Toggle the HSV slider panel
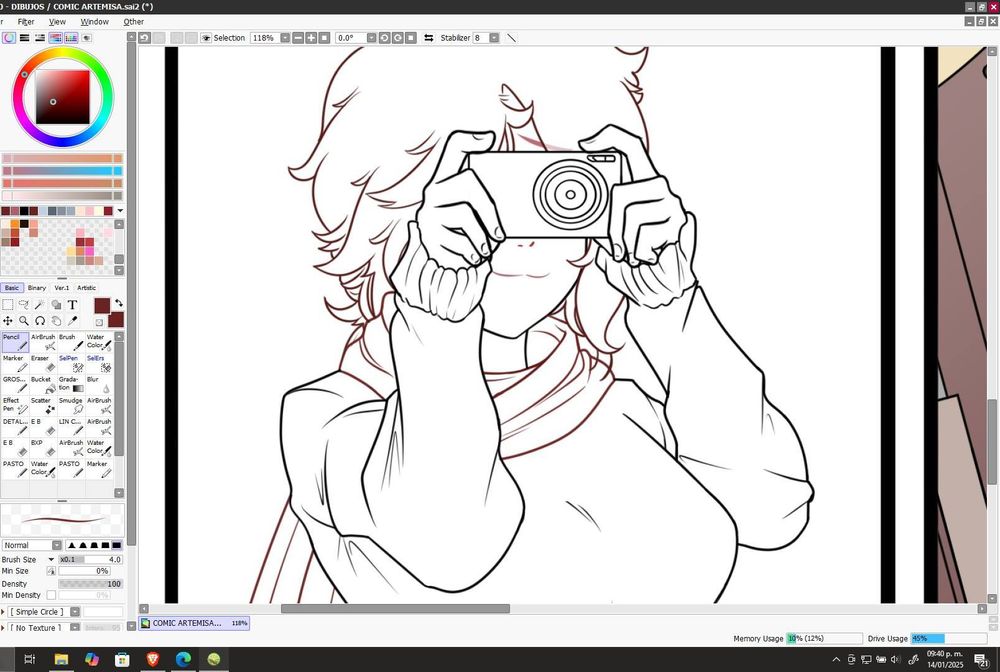 [x=40, y=38]
